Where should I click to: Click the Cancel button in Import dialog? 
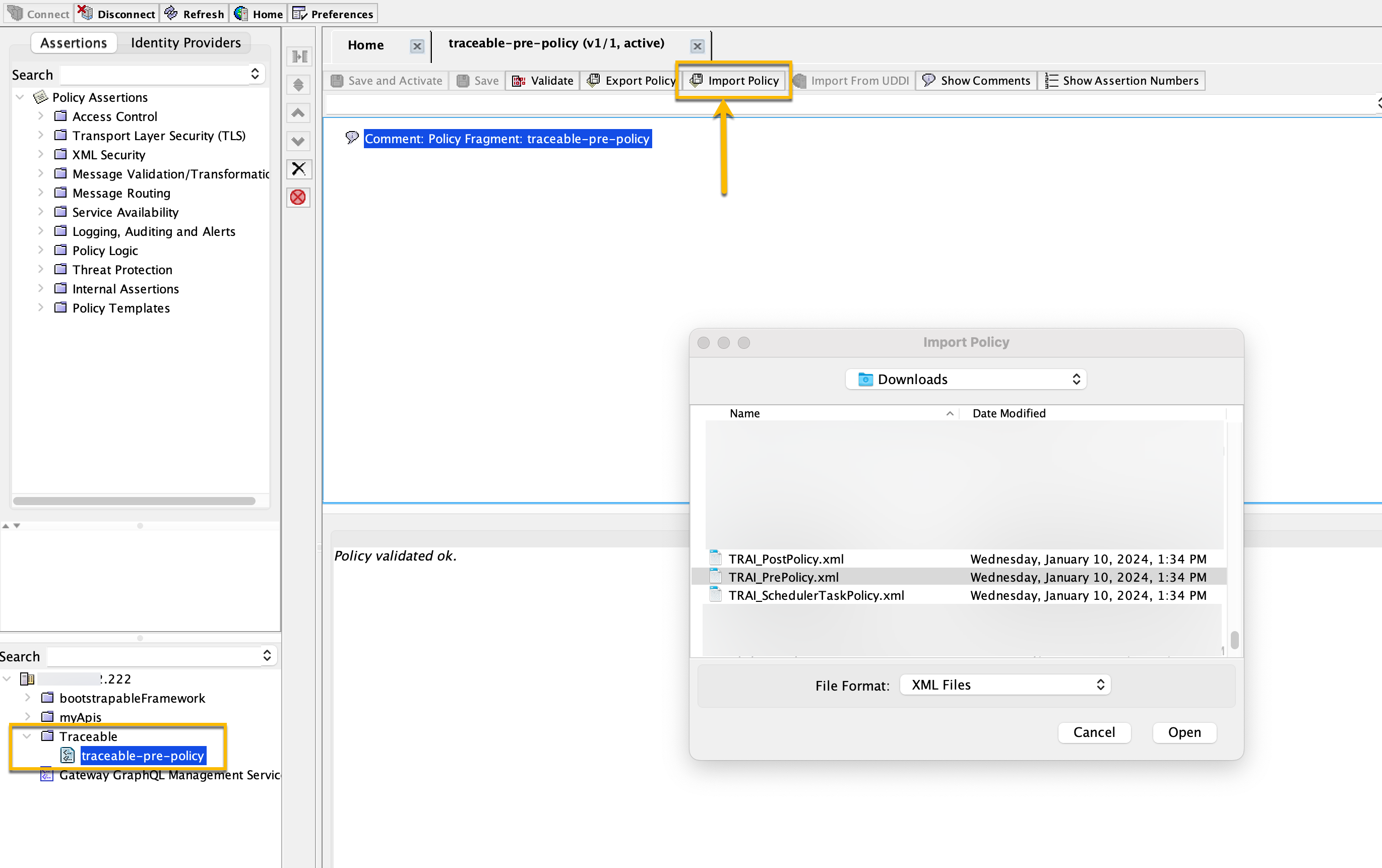[x=1094, y=732]
